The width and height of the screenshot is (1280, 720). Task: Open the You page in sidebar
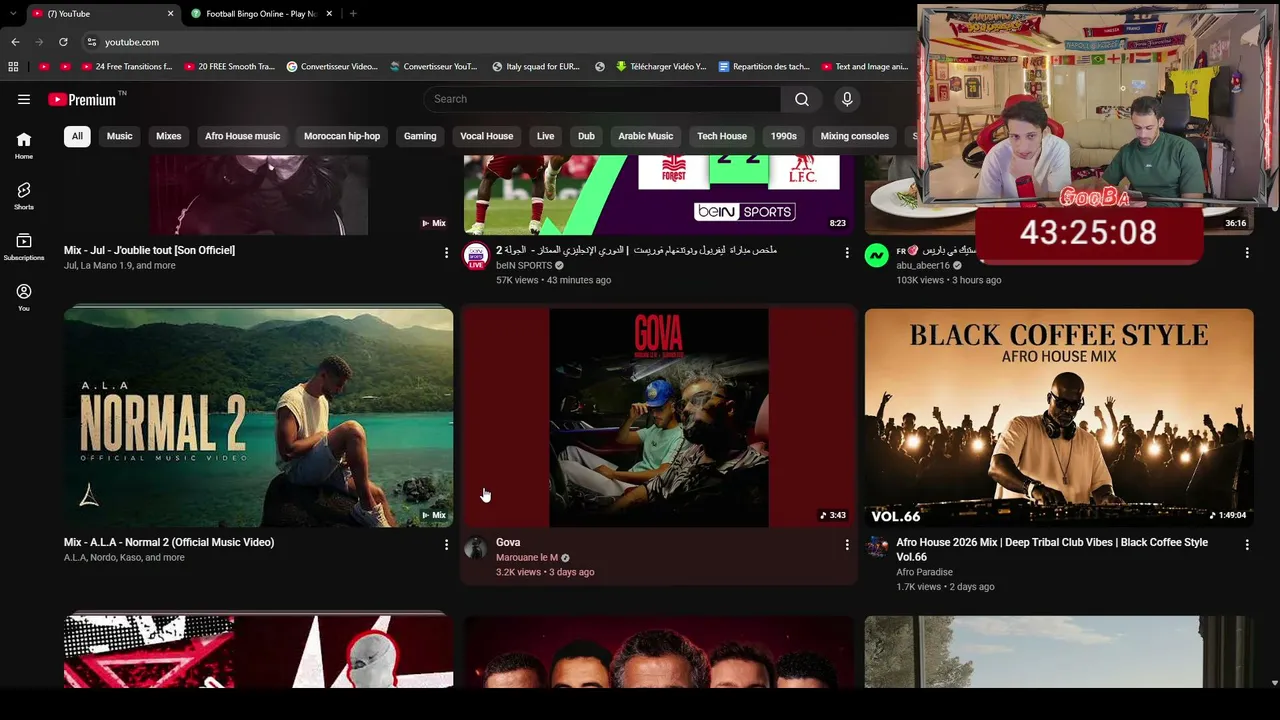point(24,297)
